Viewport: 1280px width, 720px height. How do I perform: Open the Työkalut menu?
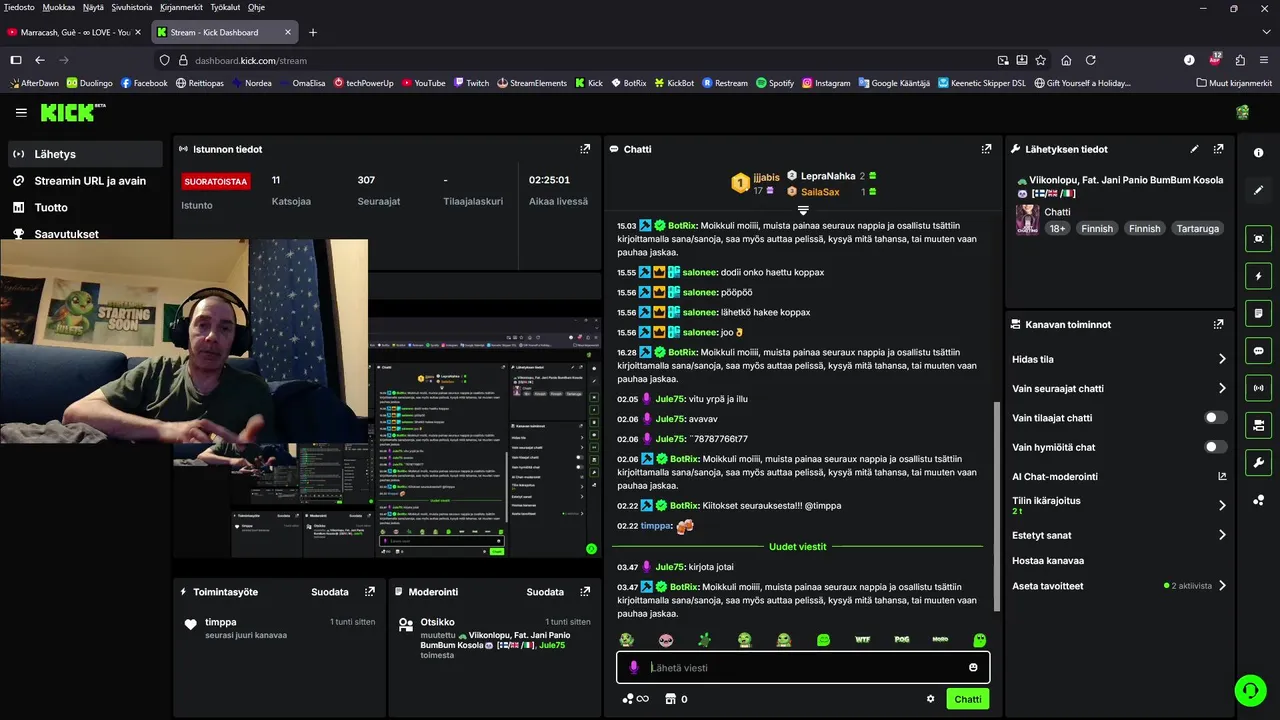tap(225, 7)
